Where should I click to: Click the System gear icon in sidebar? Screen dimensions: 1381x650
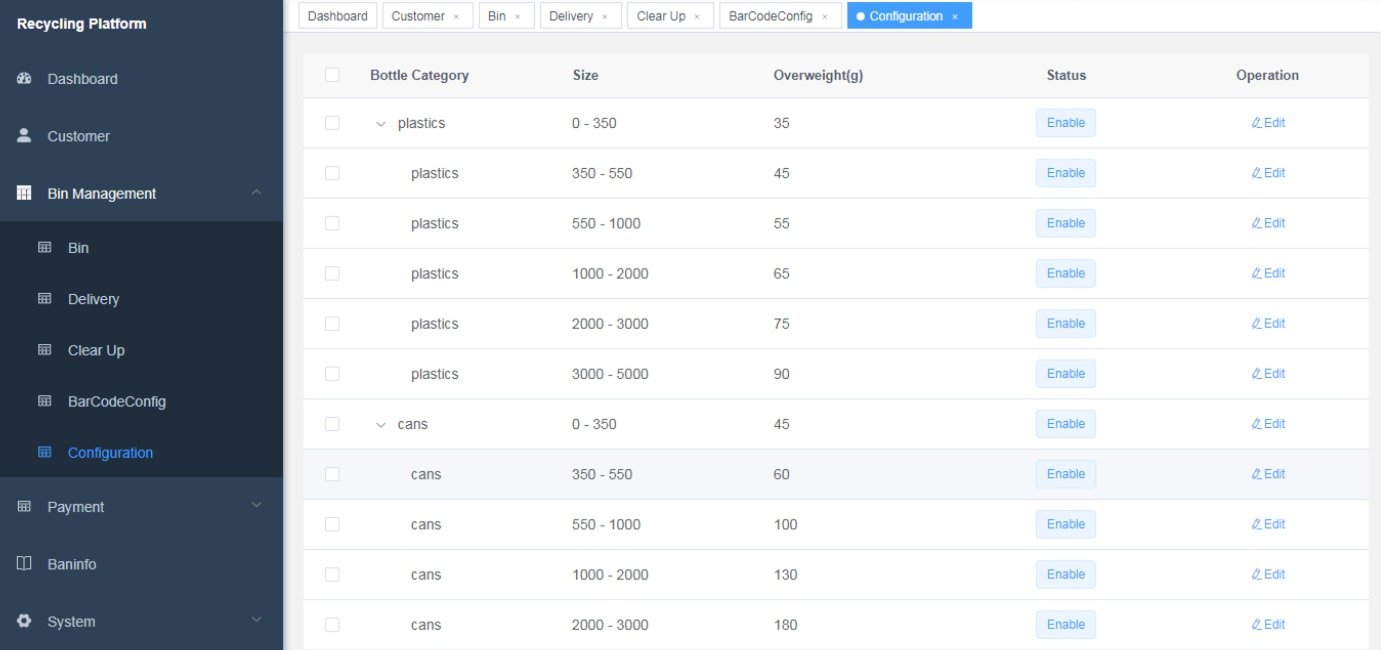pyautogui.click(x=25, y=621)
